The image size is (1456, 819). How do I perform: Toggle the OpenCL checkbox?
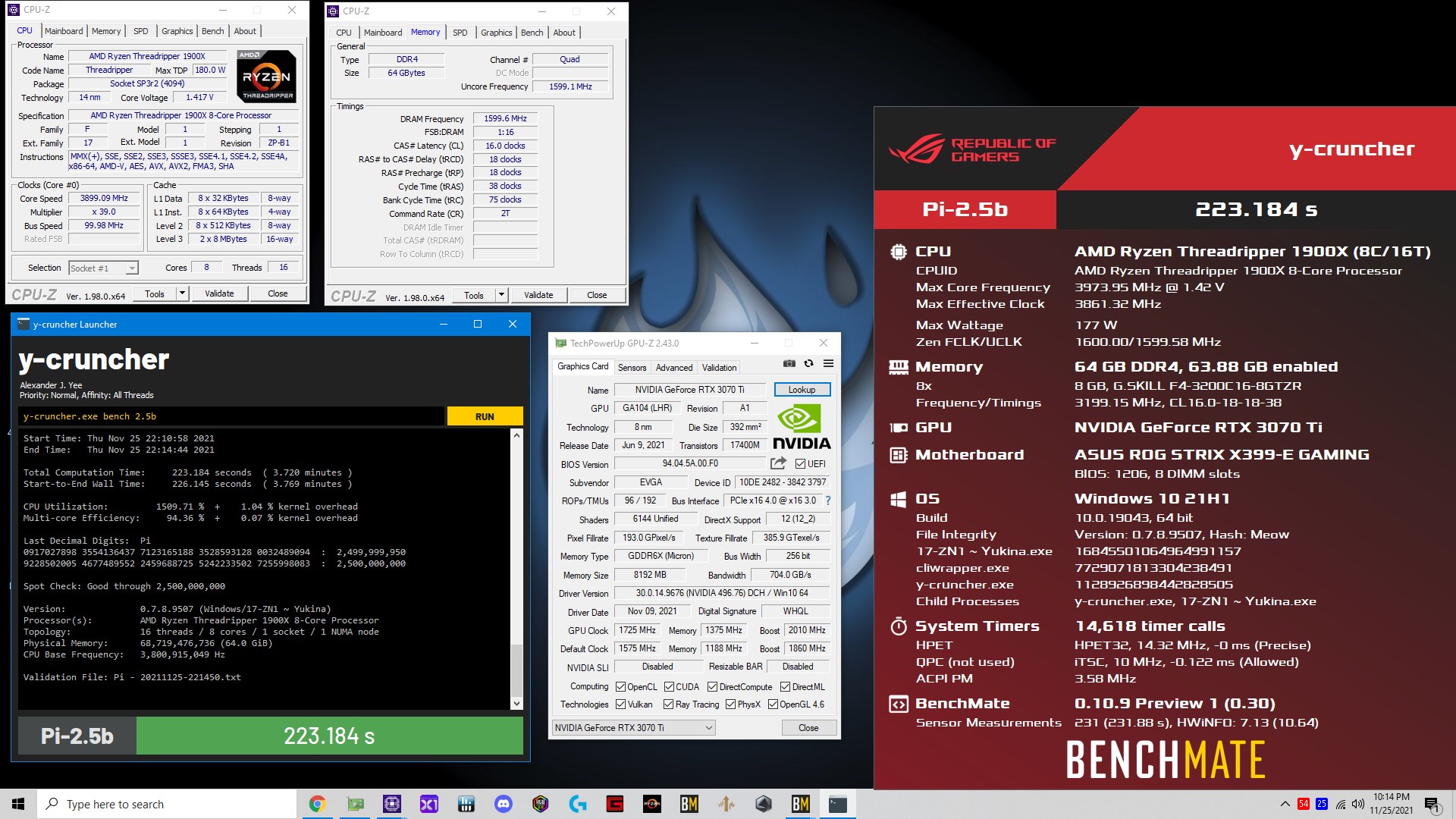(x=621, y=687)
